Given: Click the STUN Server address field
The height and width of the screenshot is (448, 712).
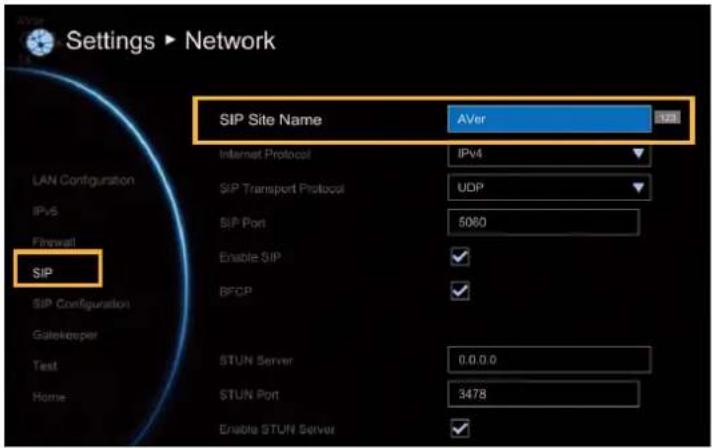Looking at the screenshot, I should pos(549,360).
